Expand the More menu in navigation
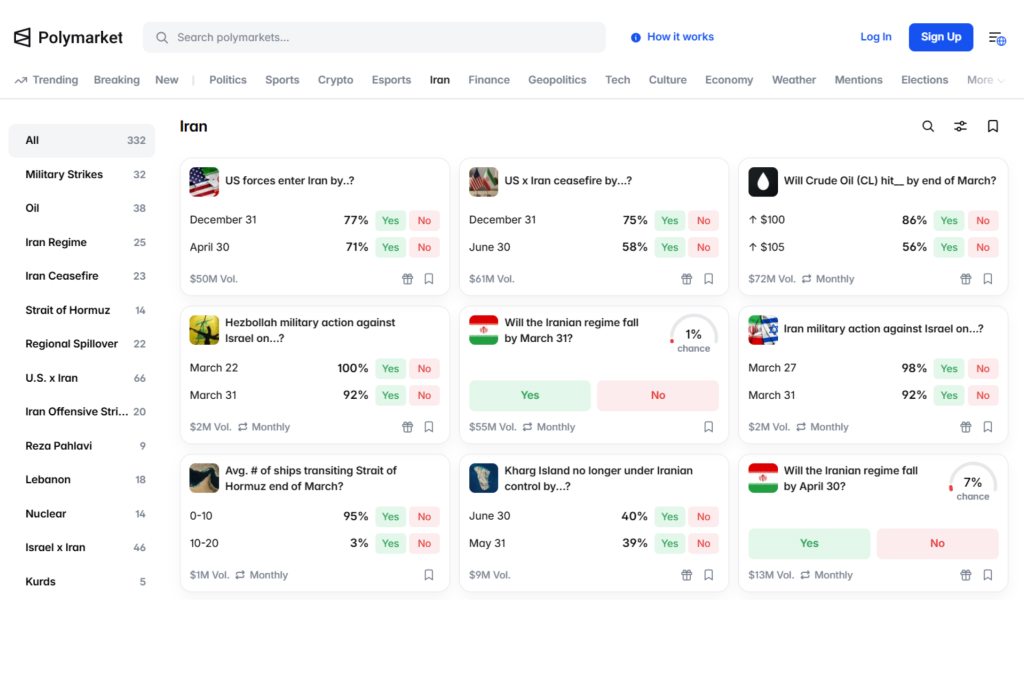Image resolution: width=1024 pixels, height=683 pixels. pyautogui.click(x=985, y=80)
